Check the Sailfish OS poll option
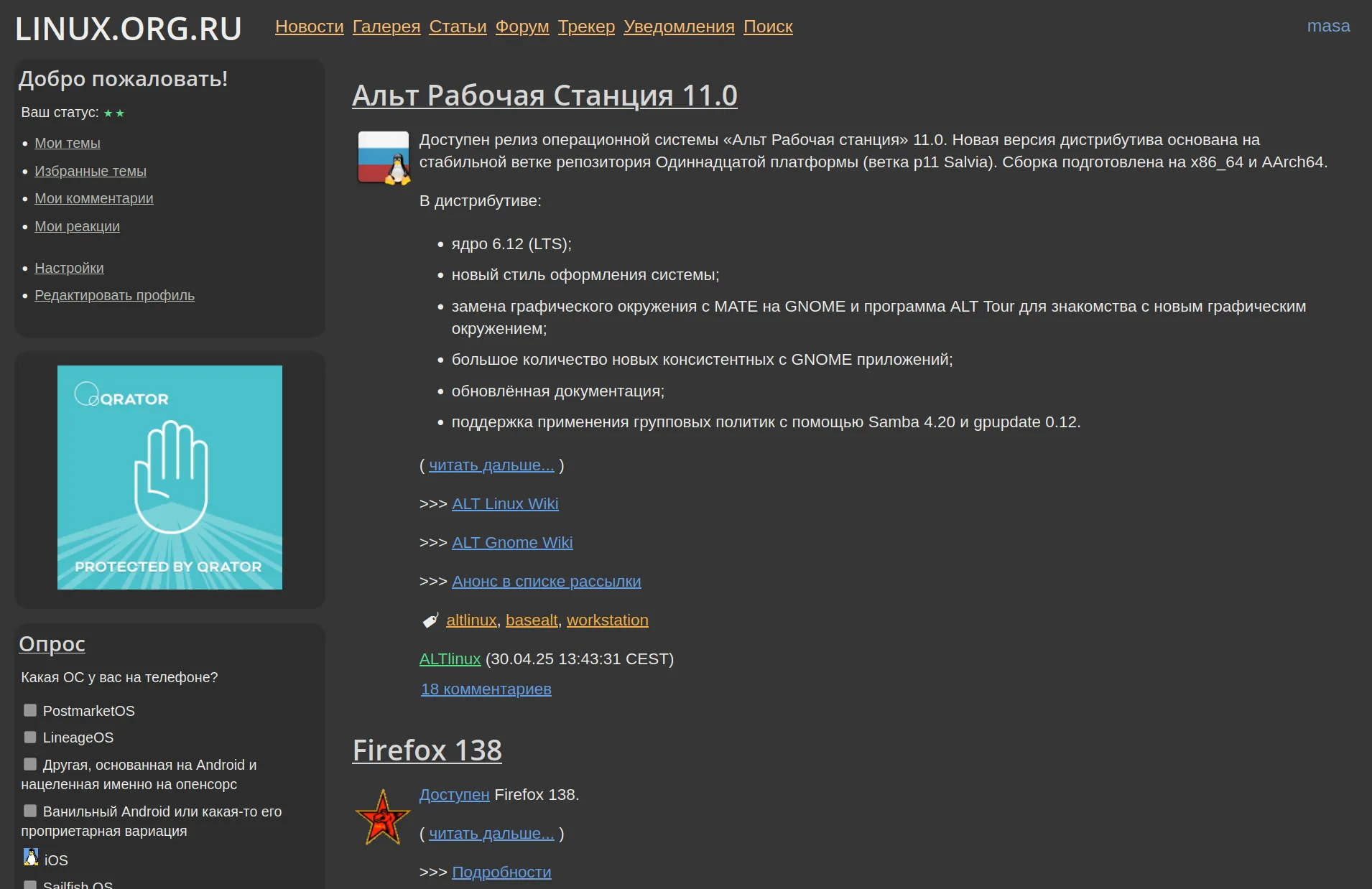1372x889 pixels. [30, 885]
